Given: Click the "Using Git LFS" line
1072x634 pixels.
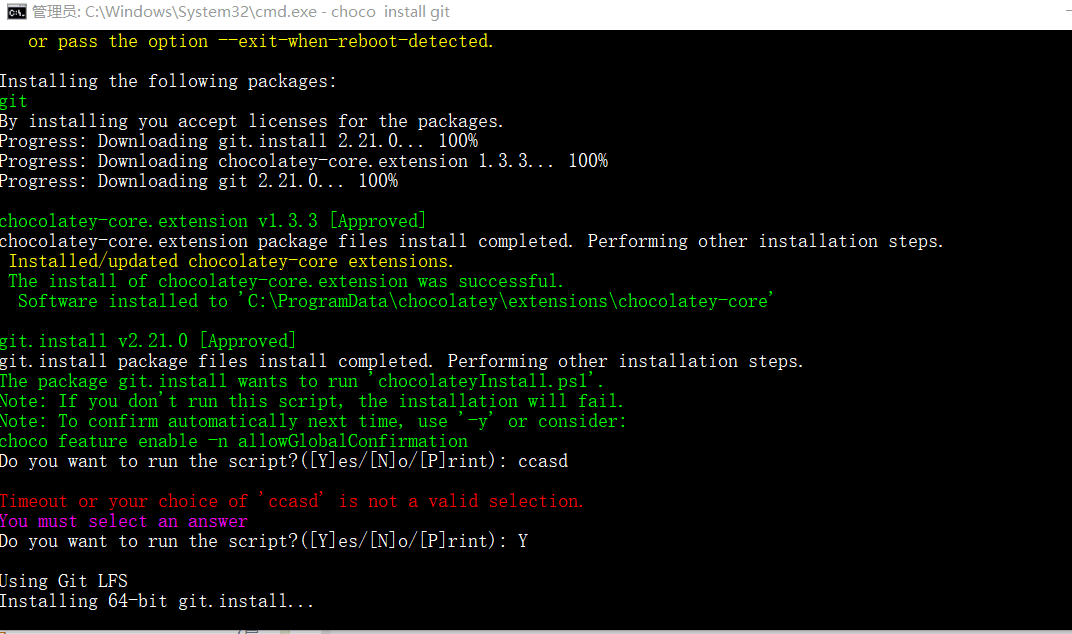Looking at the screenshot, I should (x=64, y=581).
